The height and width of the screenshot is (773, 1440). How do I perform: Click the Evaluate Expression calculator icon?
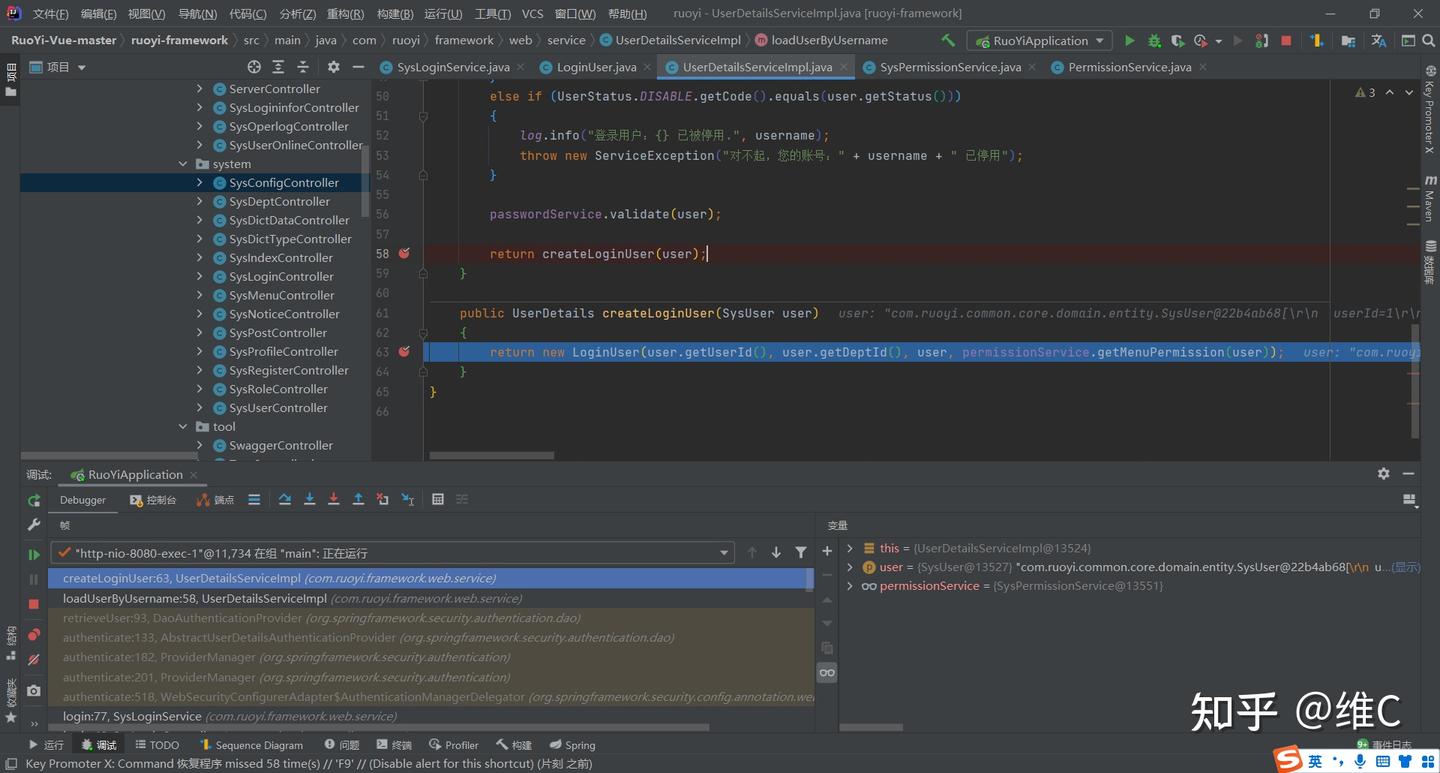point(438,499)
